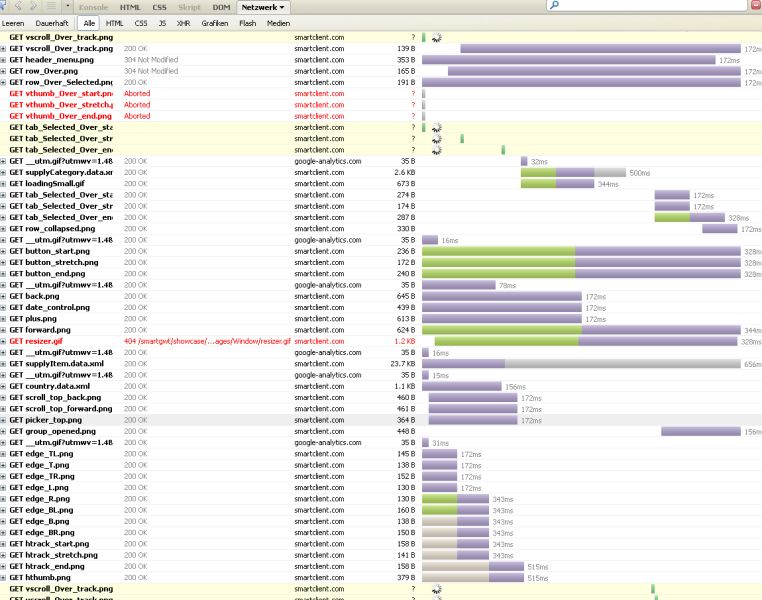Viewport: 762px width, 600px height.
Task: Click into the search input field
Action: coord(650,6)
